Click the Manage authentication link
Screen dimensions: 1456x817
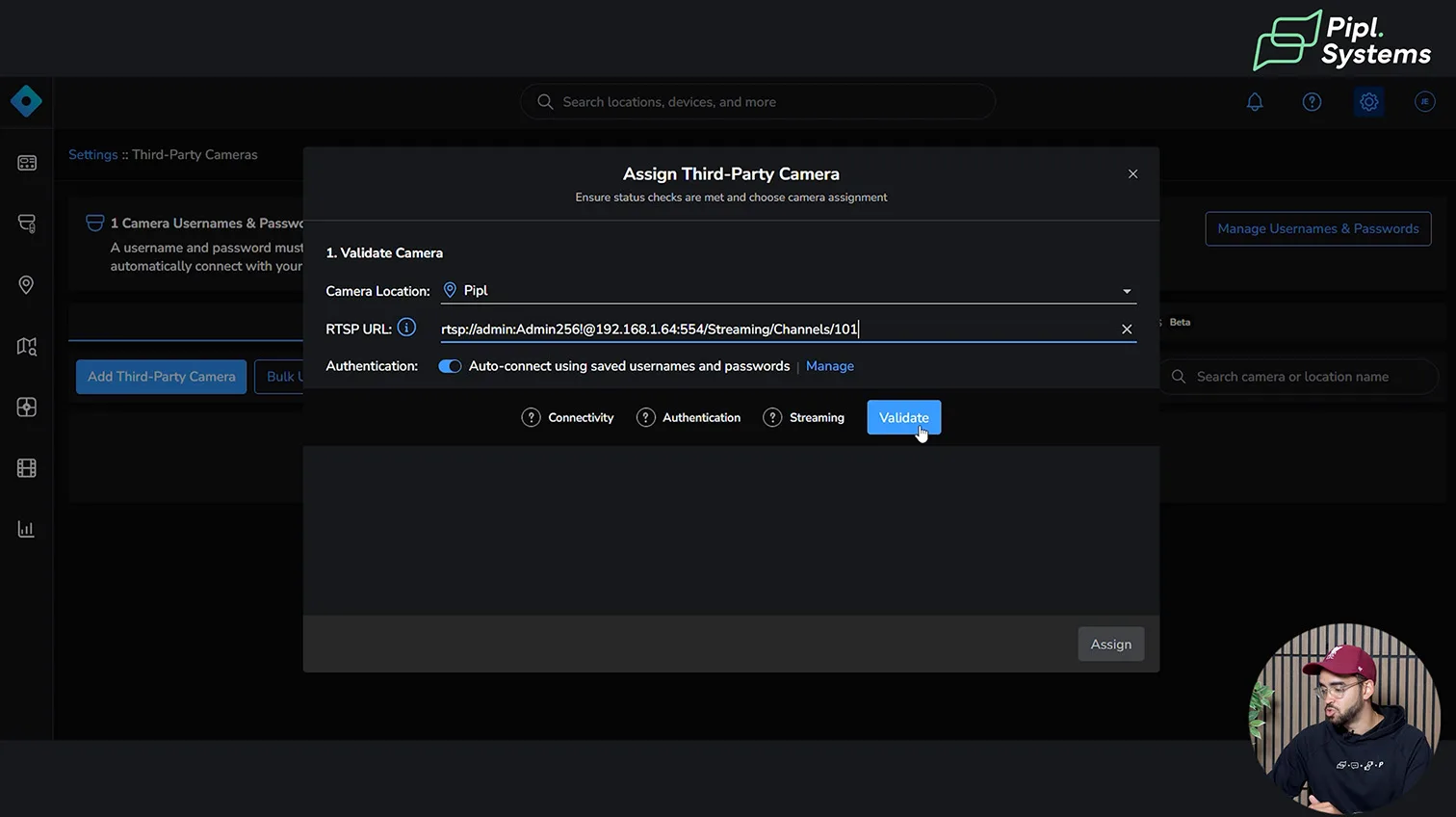829,366
